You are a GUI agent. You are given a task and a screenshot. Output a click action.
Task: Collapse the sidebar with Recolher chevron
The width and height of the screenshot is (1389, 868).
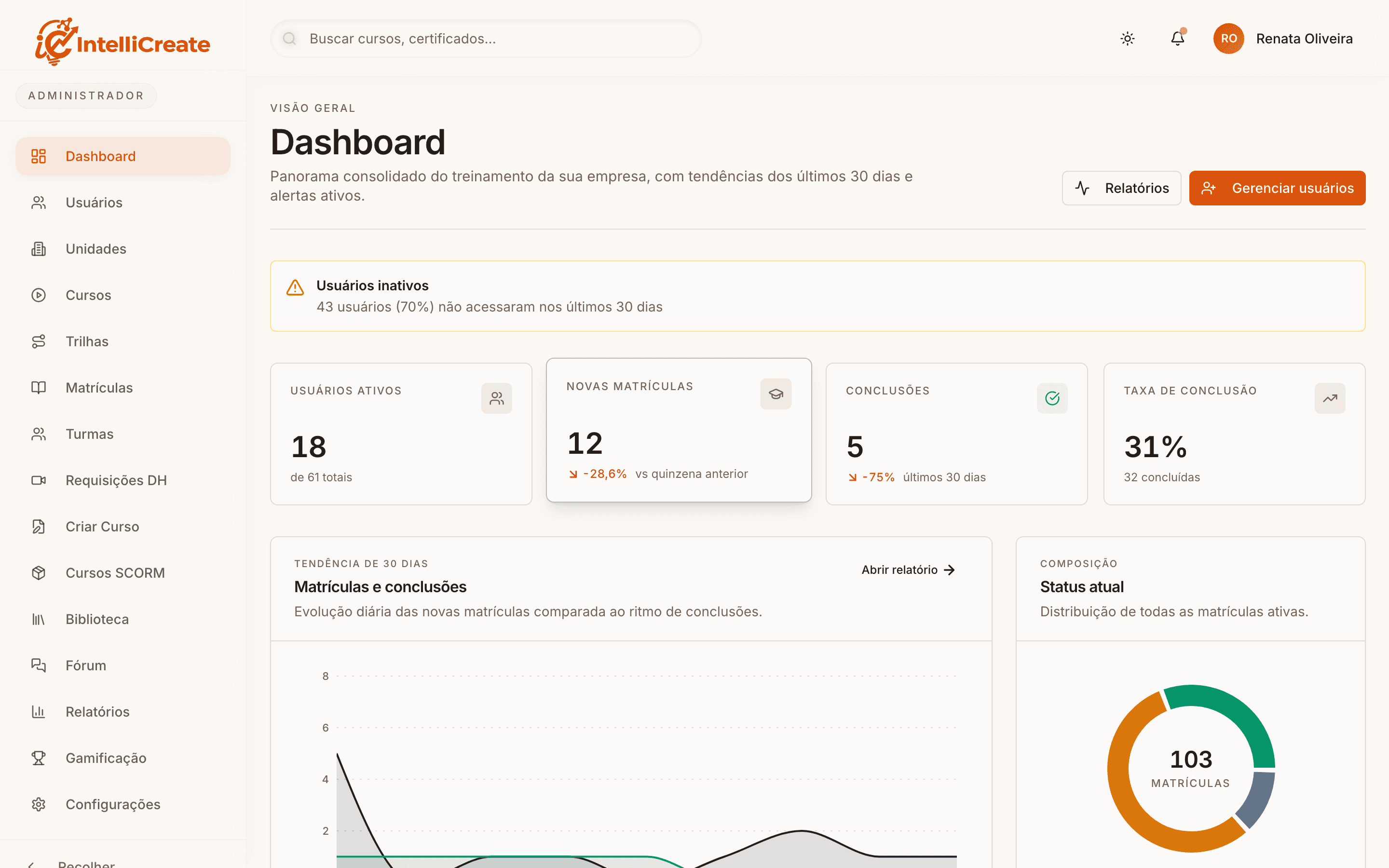pyautogui.click(x=31, y=865)
